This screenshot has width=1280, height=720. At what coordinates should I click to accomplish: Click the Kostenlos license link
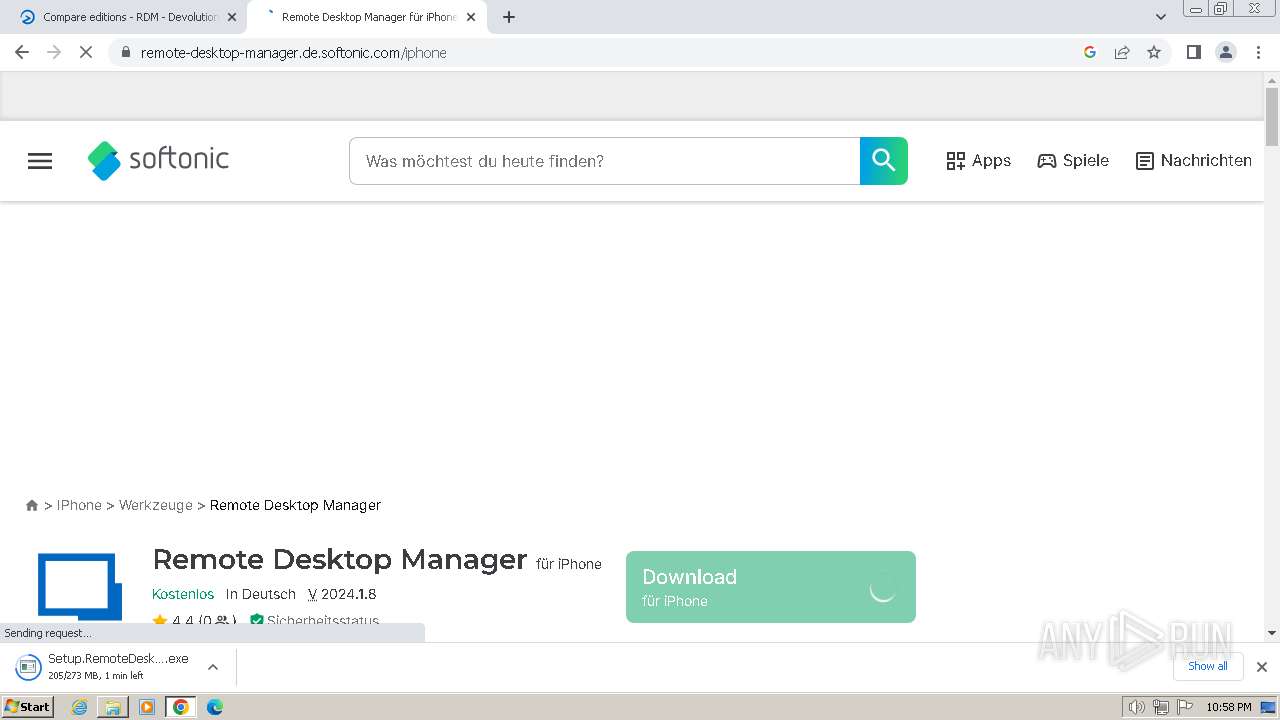pyautogui.click(x=183, y=594)
